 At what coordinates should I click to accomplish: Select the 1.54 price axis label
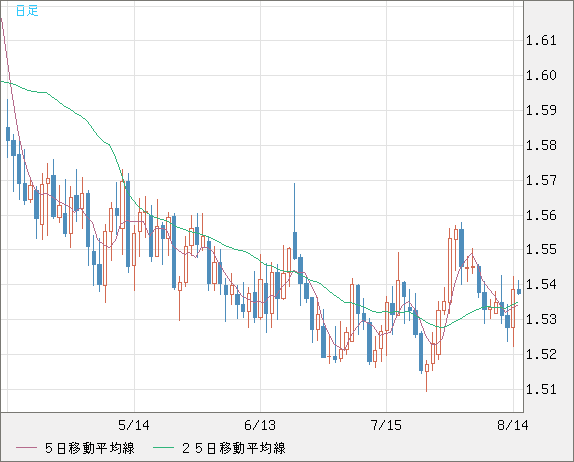pyautogui.click(x=541, y=284)
